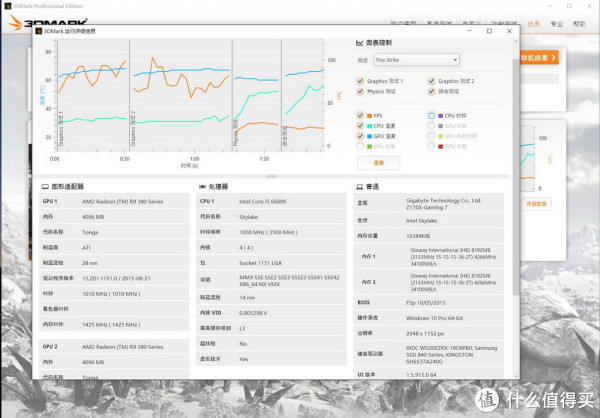Disable the GPU 温度 series checkbox
This screenshot has width=600, height=418.
(x=360, y=136)
